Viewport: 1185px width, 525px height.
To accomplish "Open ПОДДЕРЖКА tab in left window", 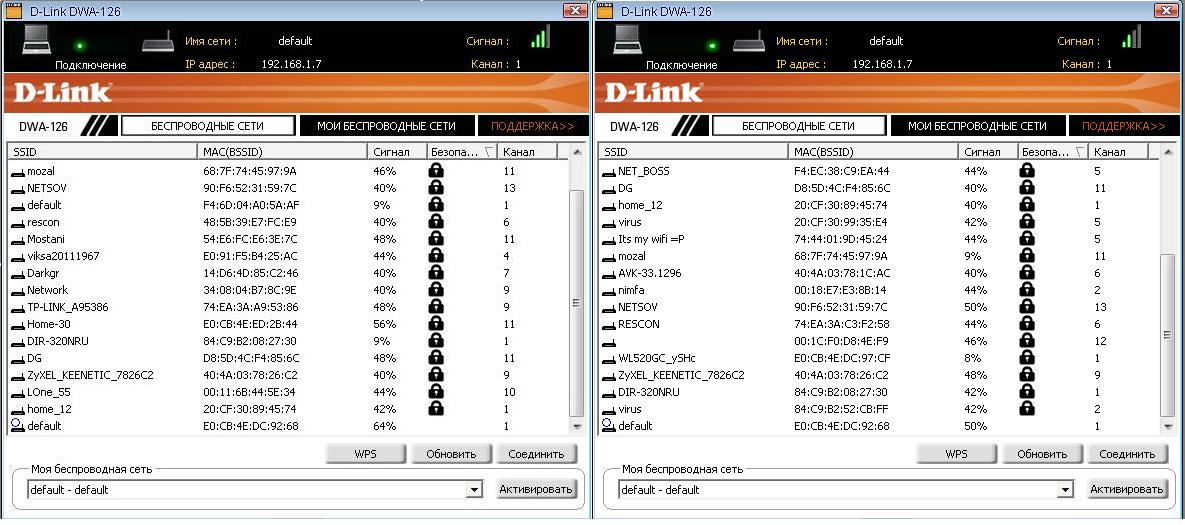I will tap(532, 126).
